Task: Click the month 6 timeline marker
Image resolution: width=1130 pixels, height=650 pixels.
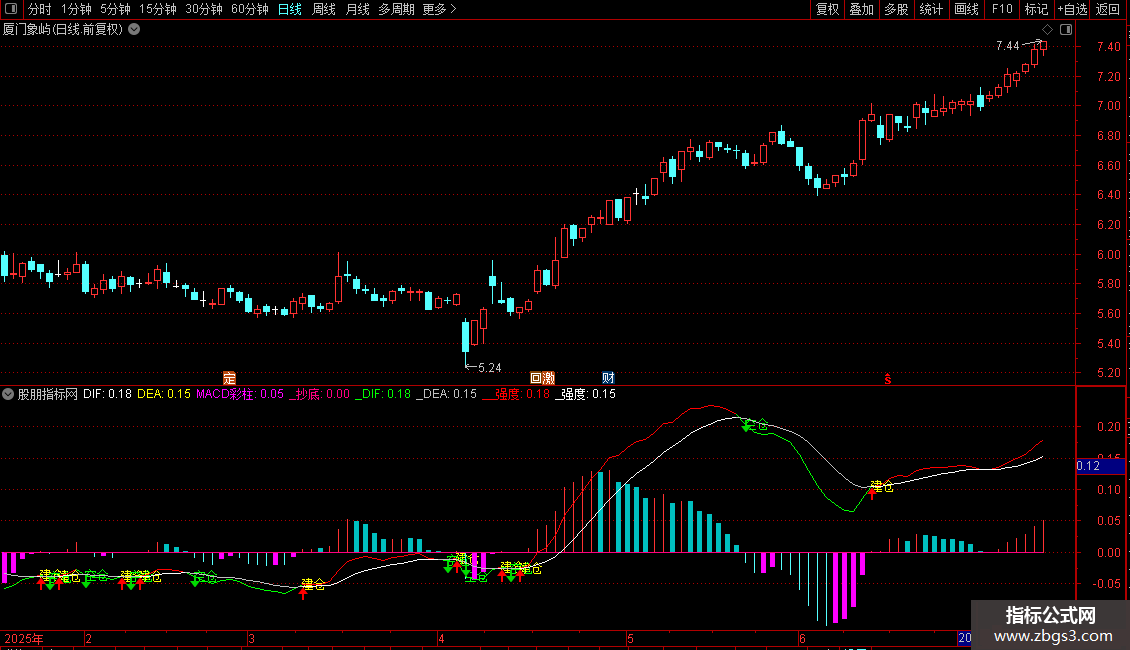Action: pyautogui.click(x=802, y=639)
